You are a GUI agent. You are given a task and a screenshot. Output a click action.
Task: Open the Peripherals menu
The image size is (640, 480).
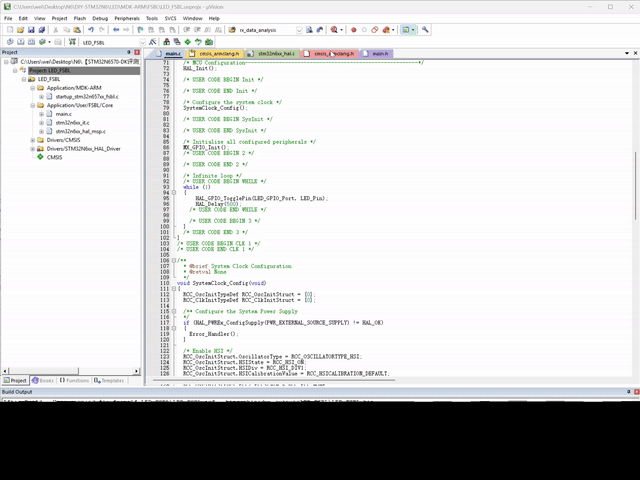pyautogui.click(x=127, y=18)
